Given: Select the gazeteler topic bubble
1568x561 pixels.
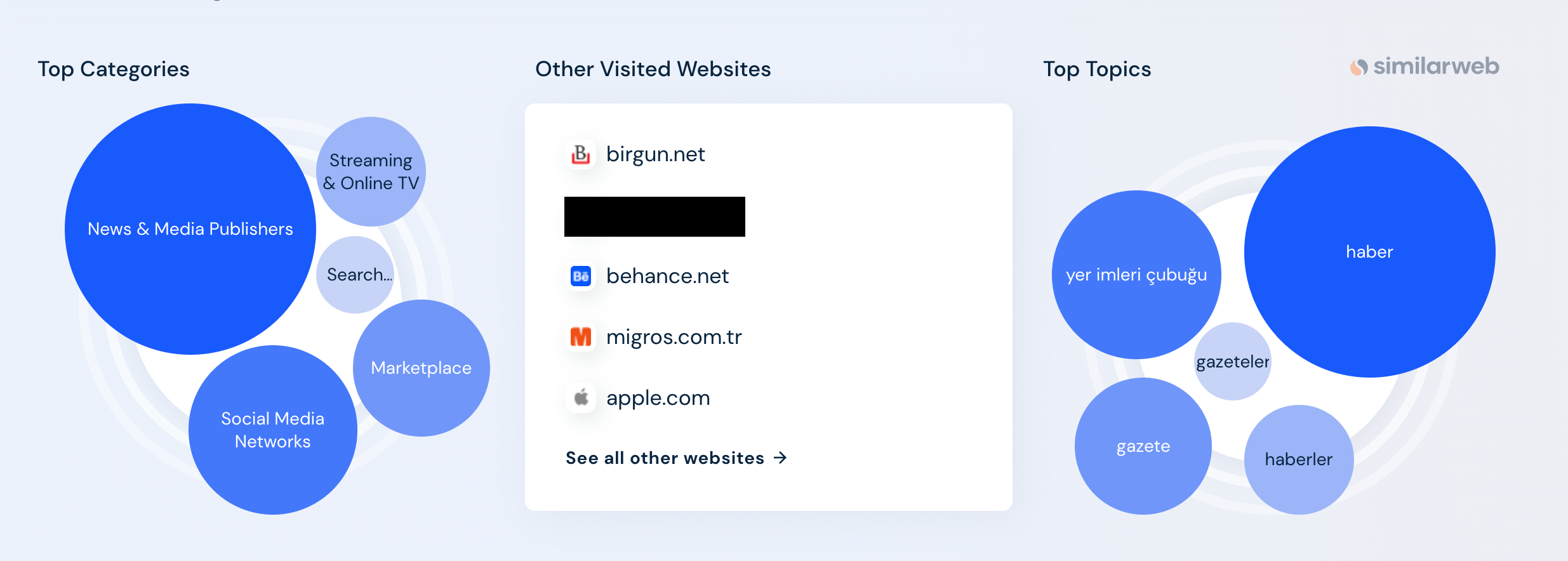Looking at the screenshot, I should pos(1233,362).
